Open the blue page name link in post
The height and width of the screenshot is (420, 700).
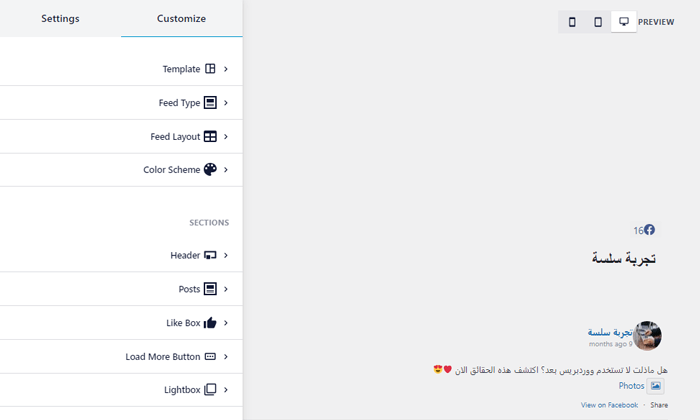[x=609, y=331]
